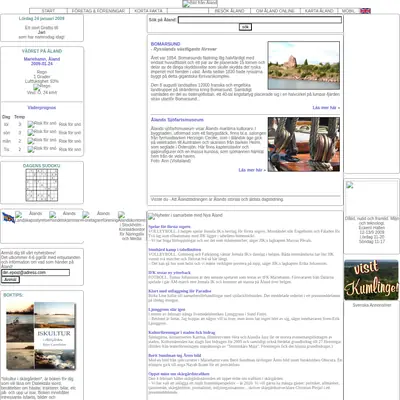Viewport: 400px width, 400px height.
Task: Switch to English via the UK flag icon
Action: pos(365,11)
